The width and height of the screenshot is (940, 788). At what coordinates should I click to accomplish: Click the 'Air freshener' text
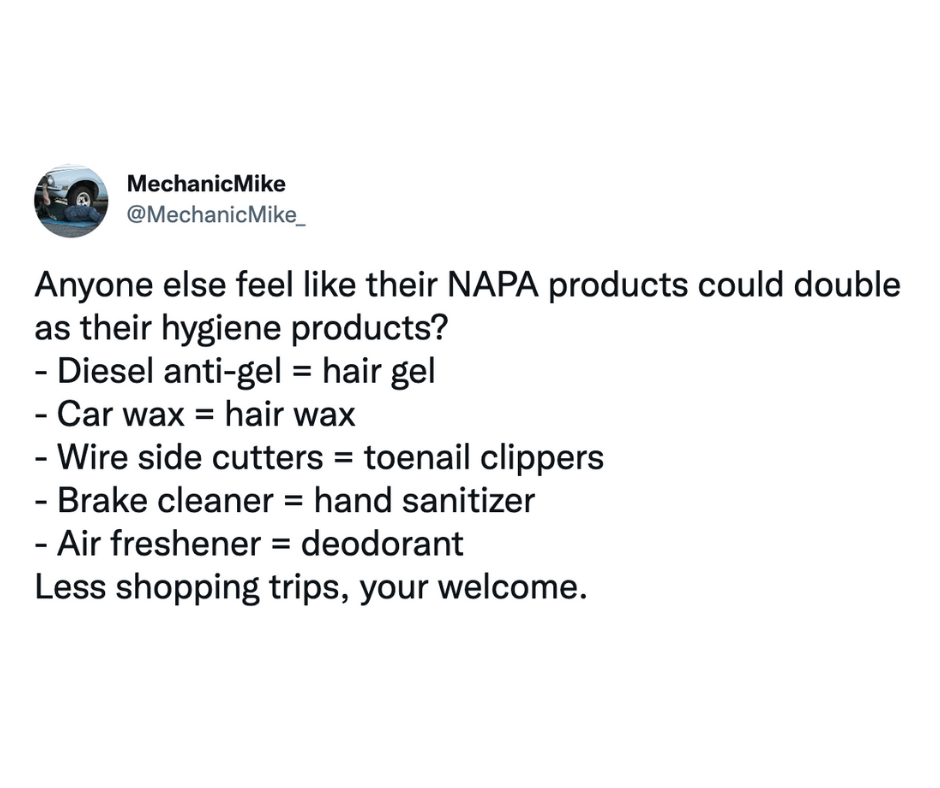159,543
